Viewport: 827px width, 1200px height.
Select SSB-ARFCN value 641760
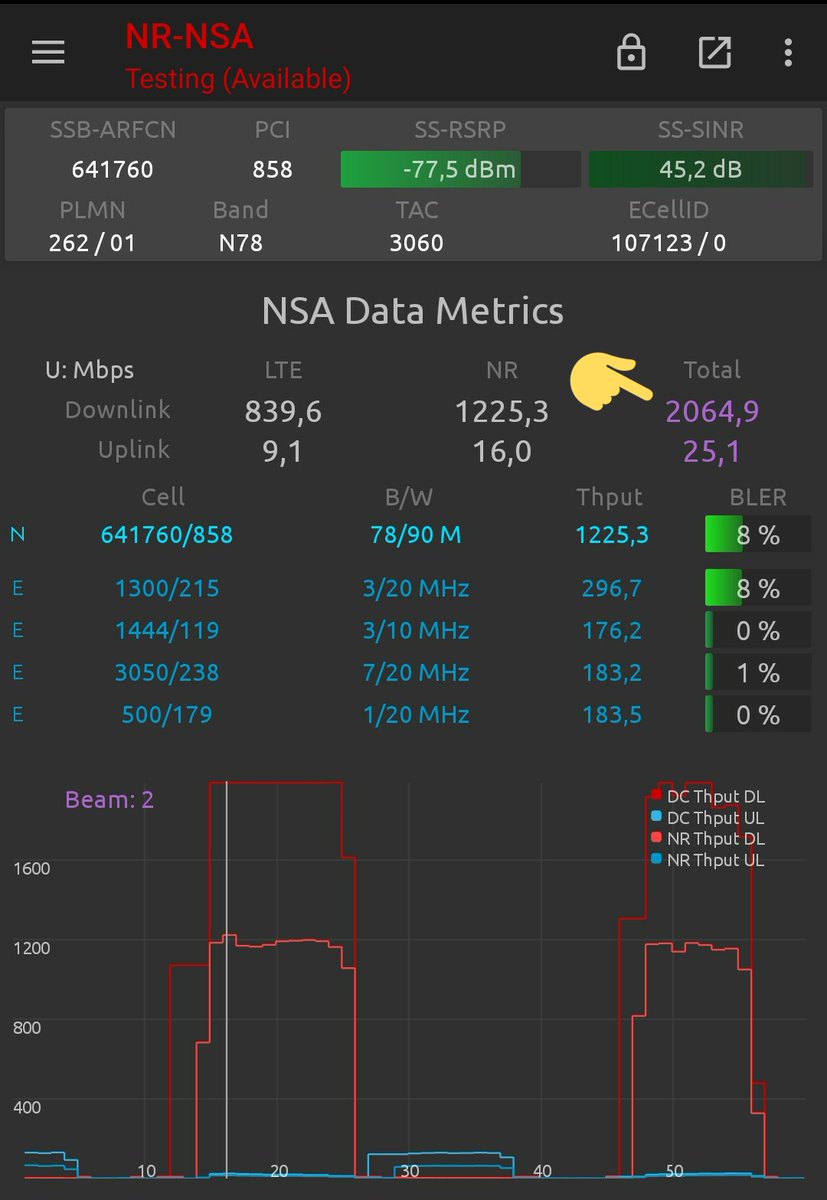(x=112, y=169)
